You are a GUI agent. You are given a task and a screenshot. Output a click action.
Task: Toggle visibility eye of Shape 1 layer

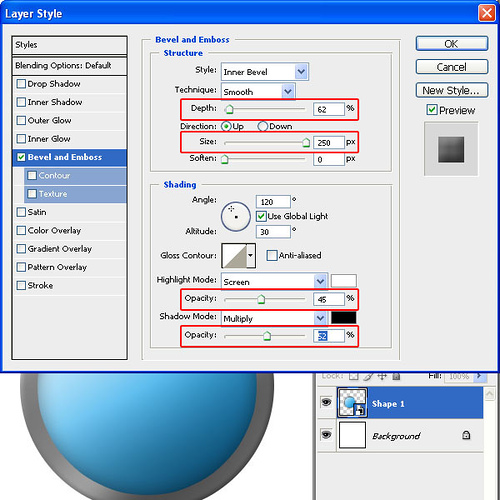(x=326, y=402)
